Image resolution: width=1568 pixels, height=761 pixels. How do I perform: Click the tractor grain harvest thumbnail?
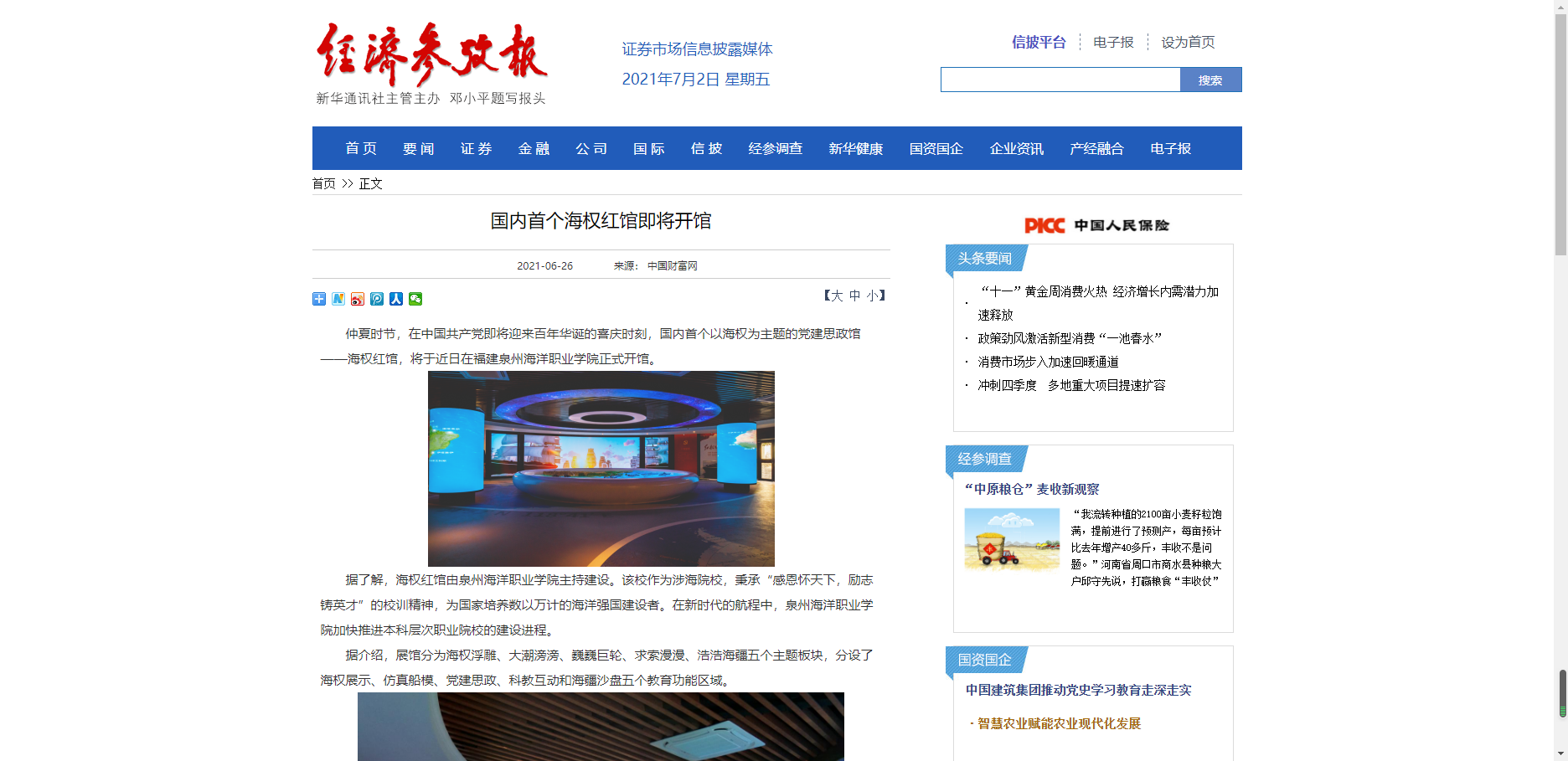(x=1012, y=539)
